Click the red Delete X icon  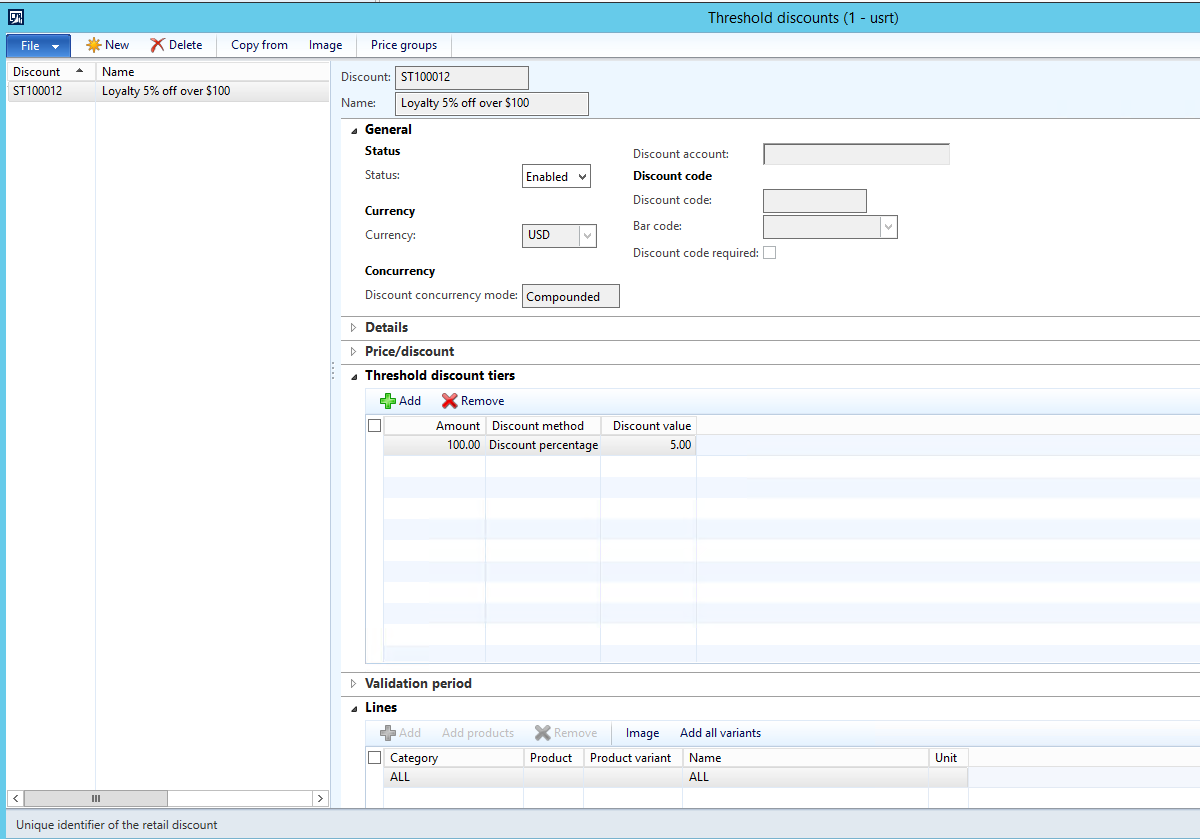157,45
